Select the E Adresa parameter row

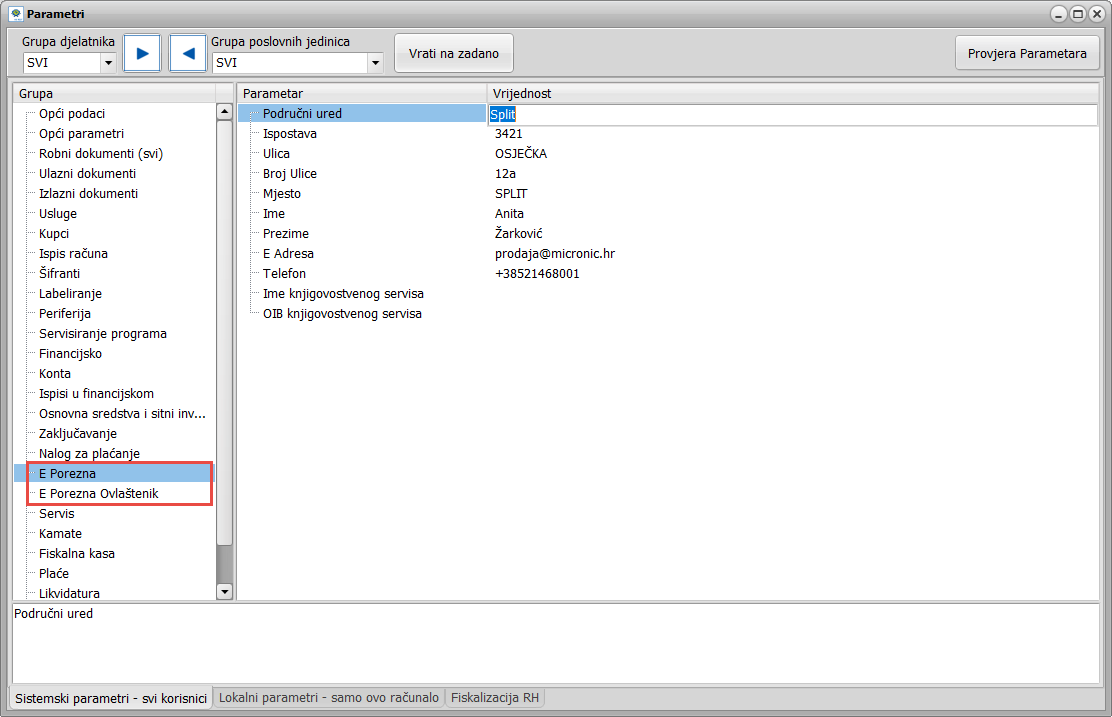[x=288, y=254]
